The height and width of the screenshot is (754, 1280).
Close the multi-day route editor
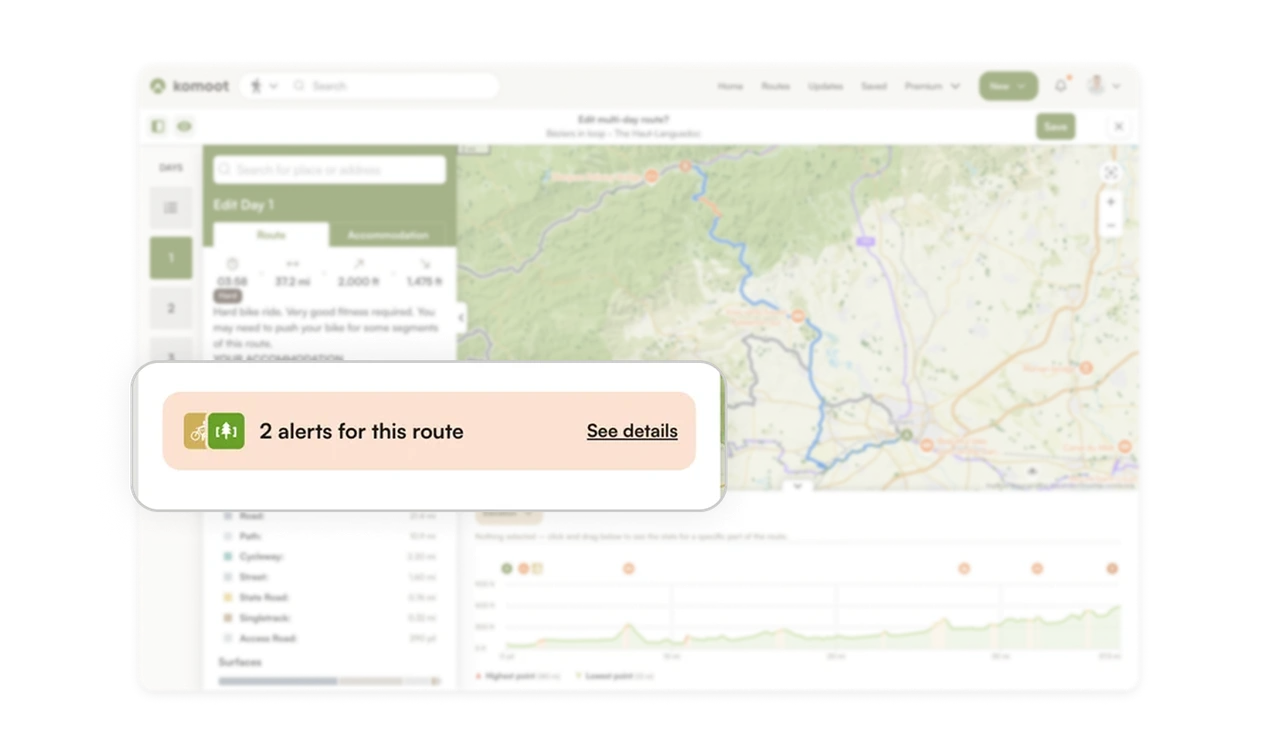point(1118,126)
